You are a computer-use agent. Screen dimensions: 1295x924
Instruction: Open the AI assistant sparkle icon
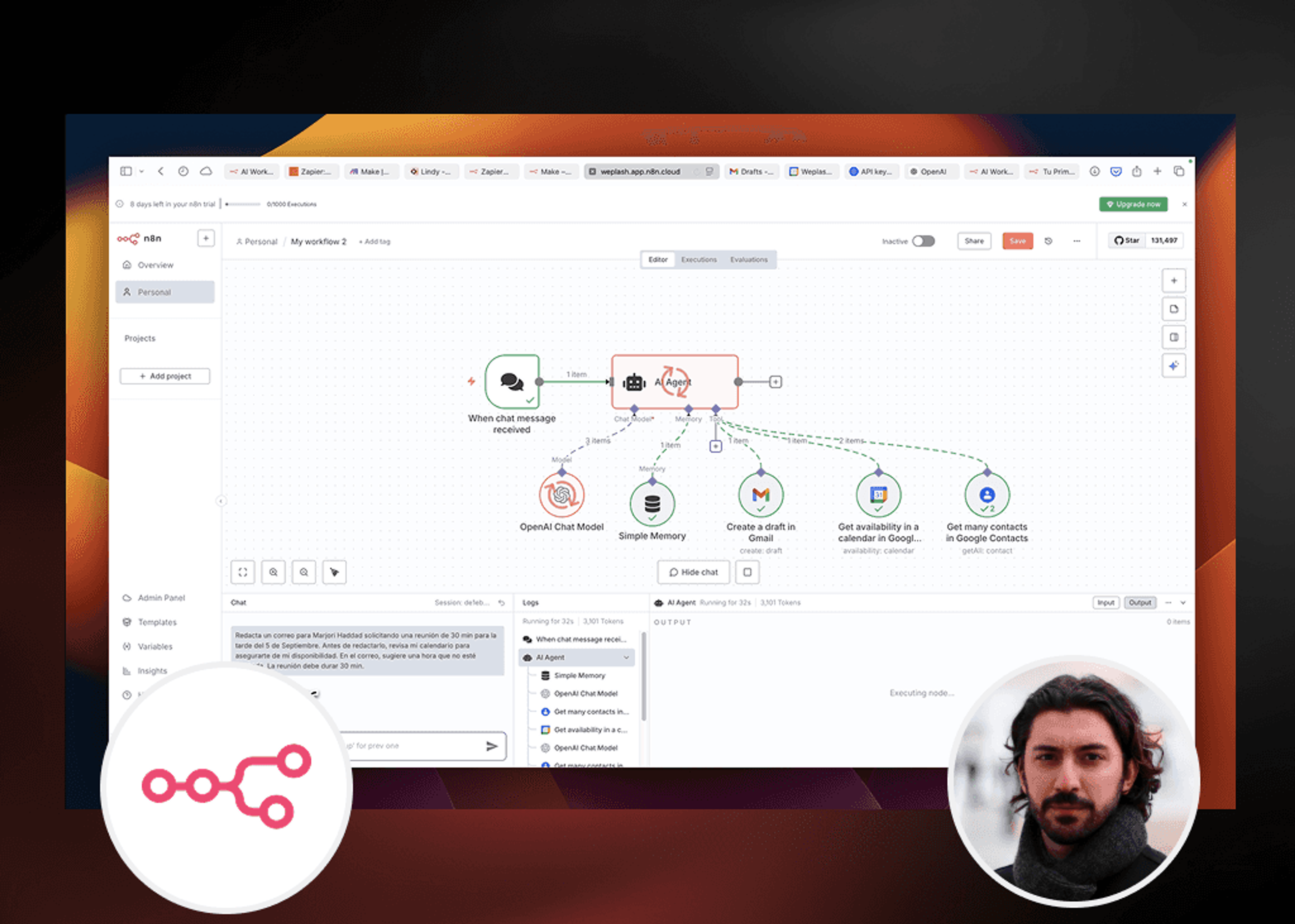1174,366
